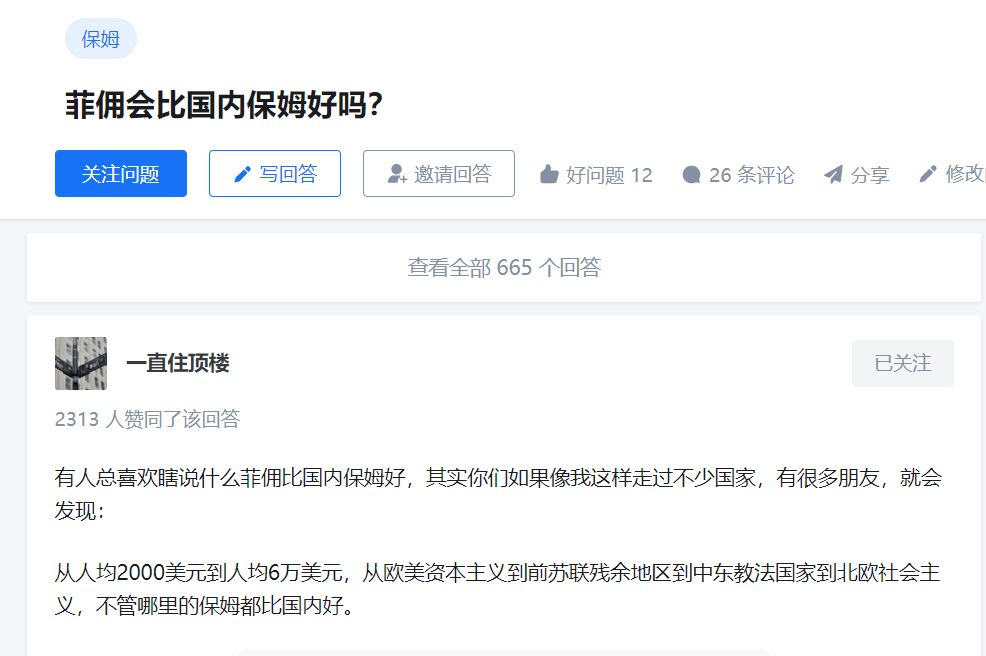Viewport: 986px width, 656px height.
Task: Click the answer's first paragraph text
Action: (x=498, y=494)
